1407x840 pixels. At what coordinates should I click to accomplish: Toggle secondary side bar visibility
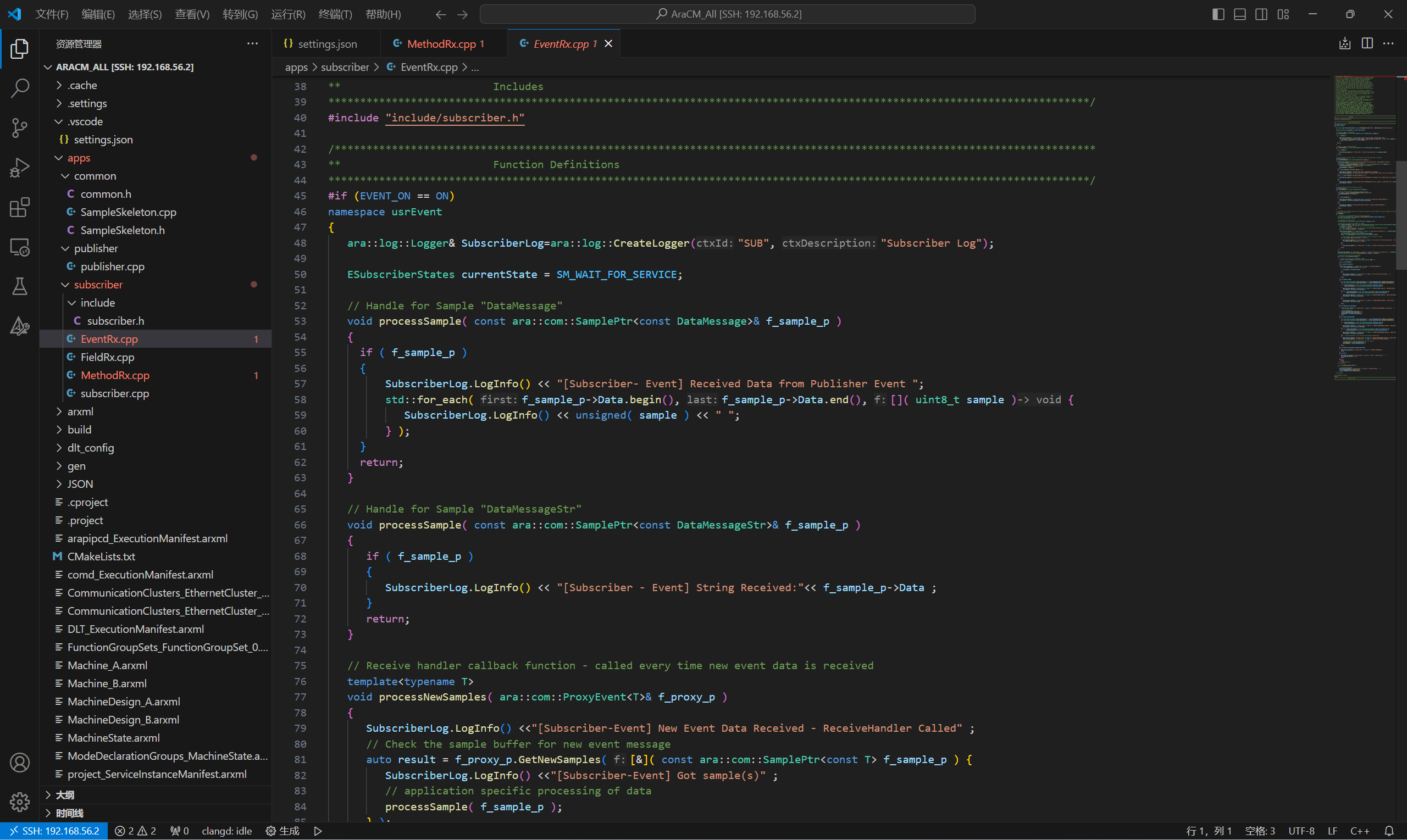[1261, 14]
